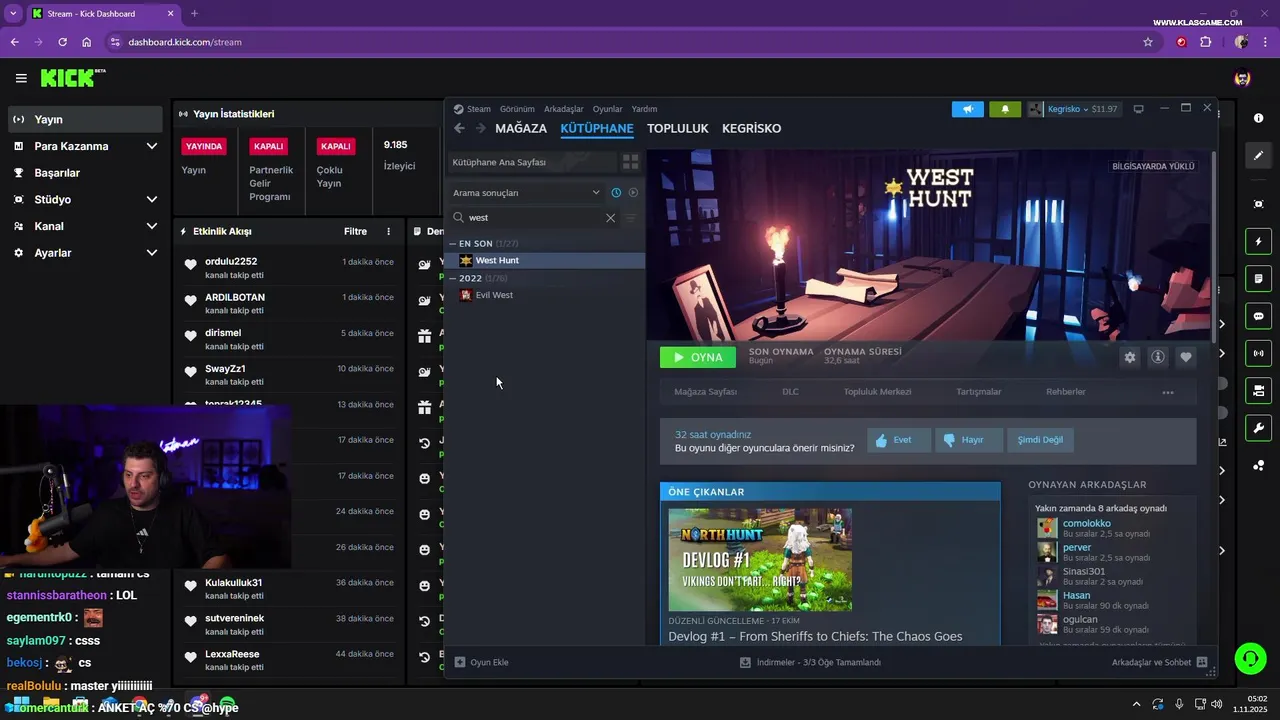Click the Kick capture frame icon
Image resolution: width=1280 pixels, height=720 pixels.
pyautogui.click(x=1258, y=204)
